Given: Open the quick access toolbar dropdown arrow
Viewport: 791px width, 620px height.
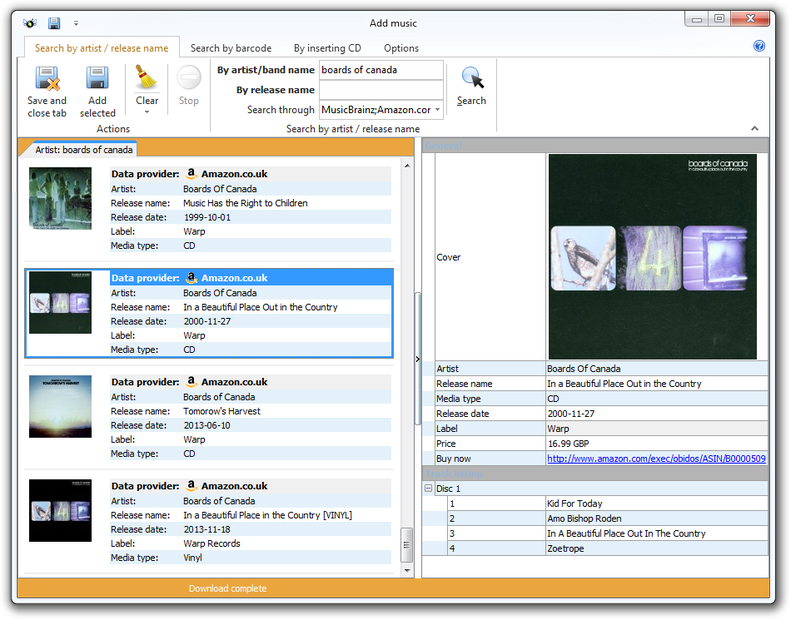Looking at the screenshot, I should [76, 23].
